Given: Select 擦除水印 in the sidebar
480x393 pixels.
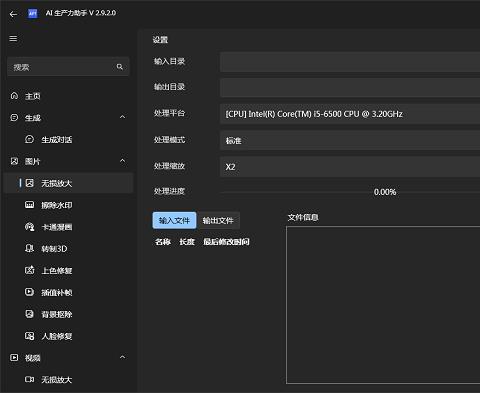Looking at the screenshot, I should pos(68,205).
